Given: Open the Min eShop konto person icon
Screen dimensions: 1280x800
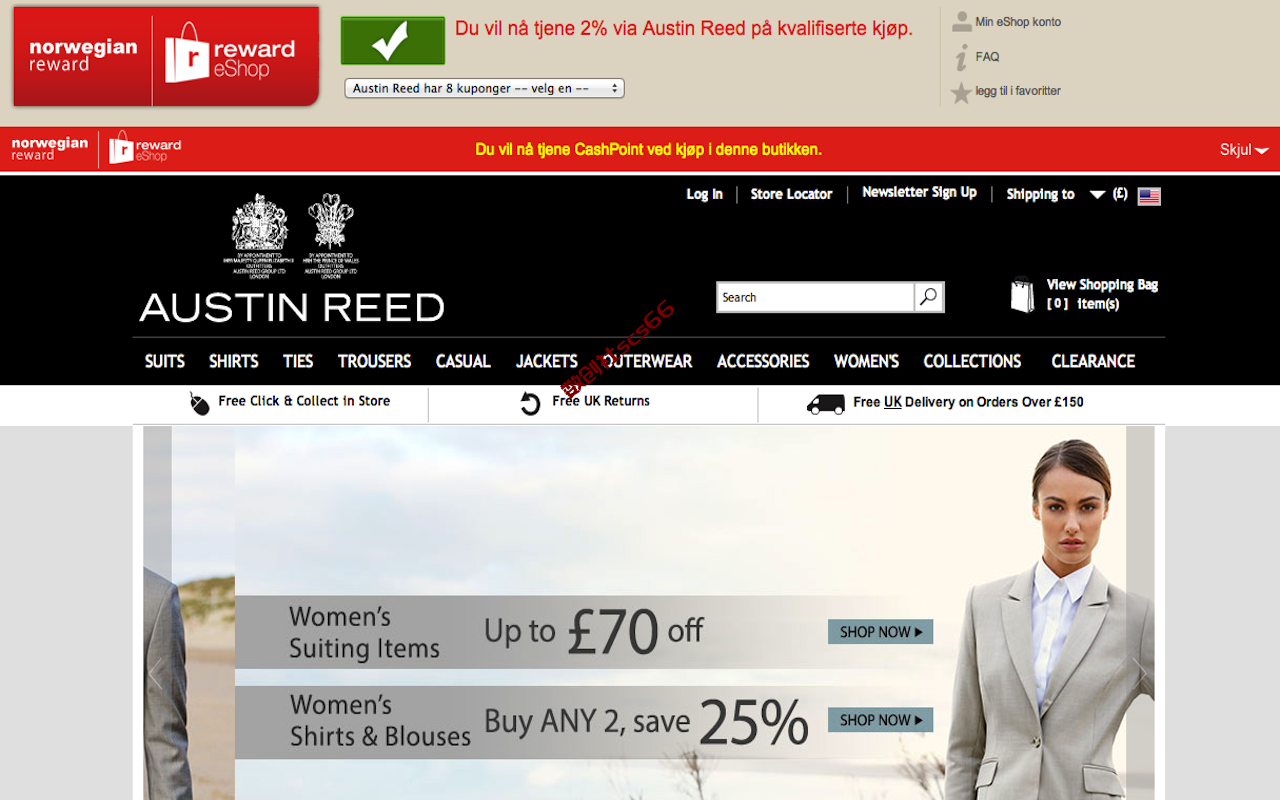Looking at the screenshot, I should (962, 22).
